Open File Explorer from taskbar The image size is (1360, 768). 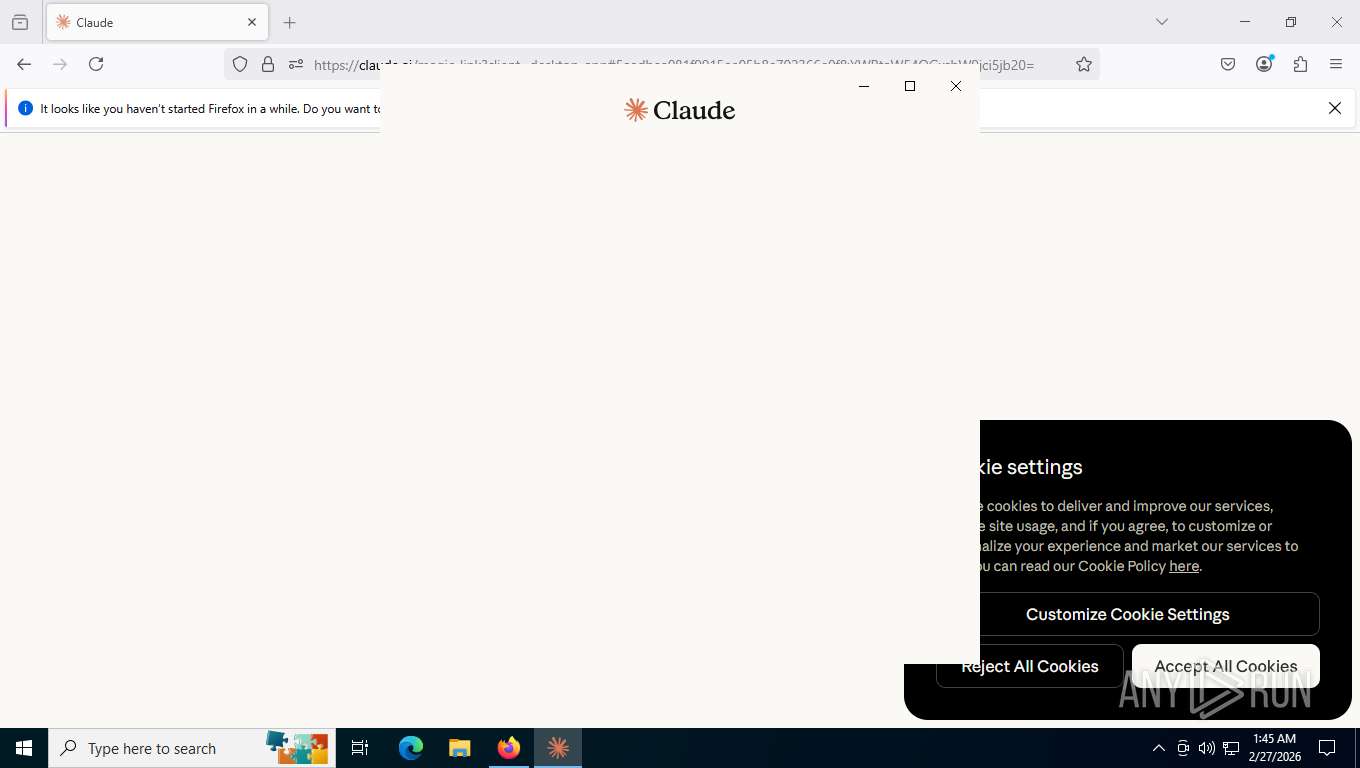[459, 748]
